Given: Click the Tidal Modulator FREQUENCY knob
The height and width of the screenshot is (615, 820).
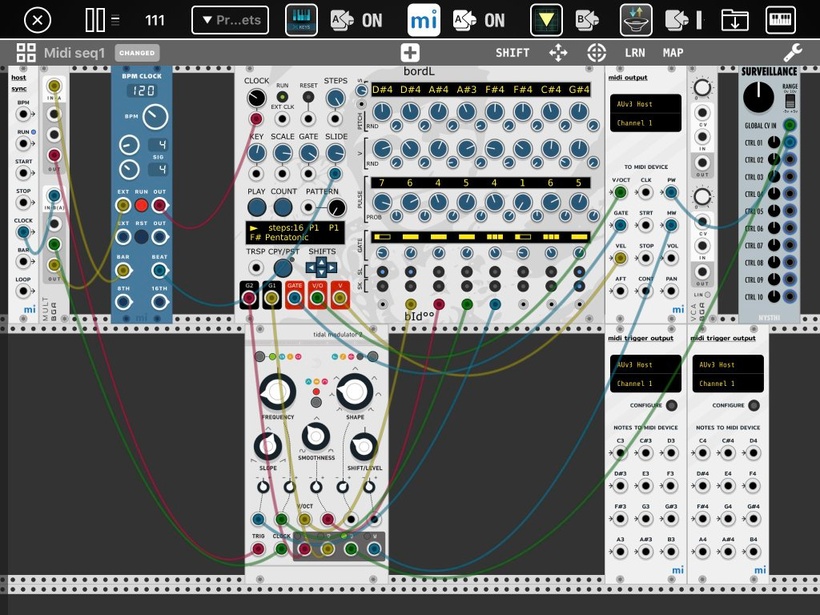Looking at the screenshot, I should click(x=278, y=392).
